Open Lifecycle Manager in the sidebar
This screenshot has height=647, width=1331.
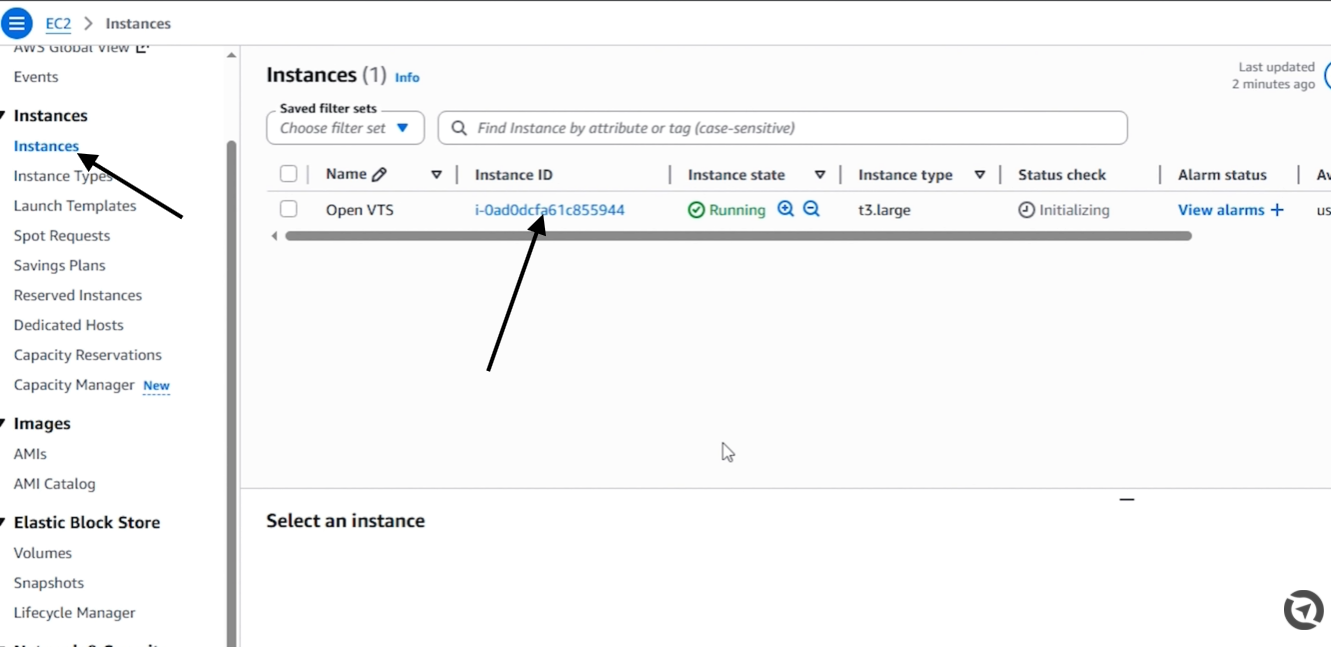74,613
